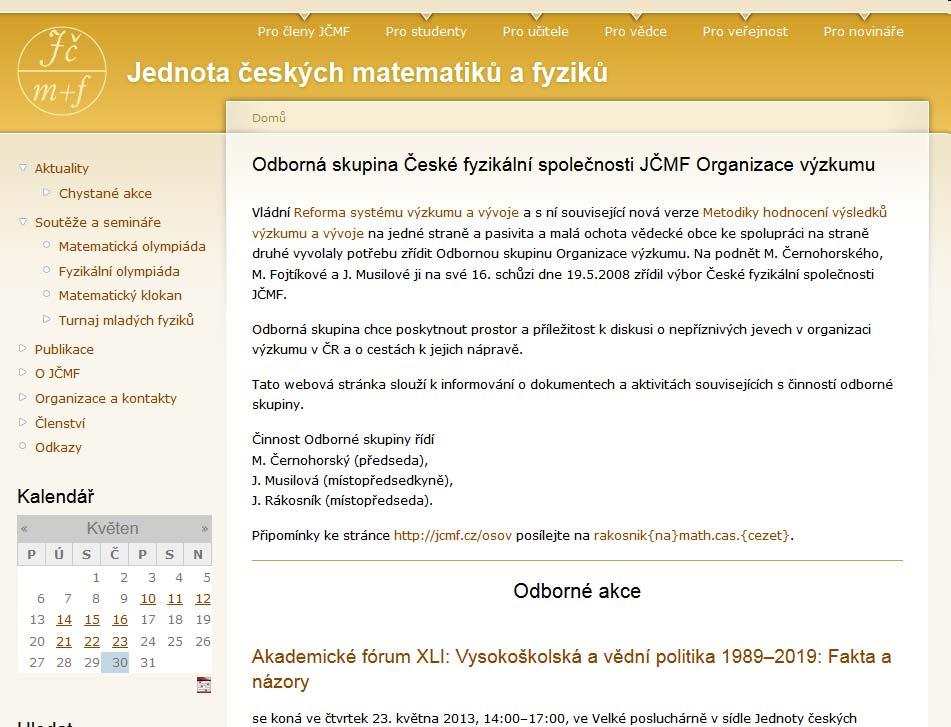Select calendar day 11
Image resolution: width=951 pixels, height=727 pixels.
tap(175, 598)
